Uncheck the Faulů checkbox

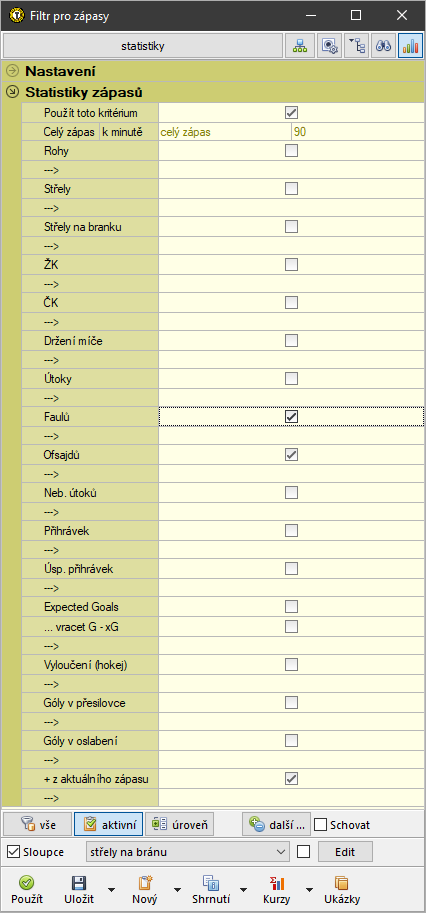292,417
